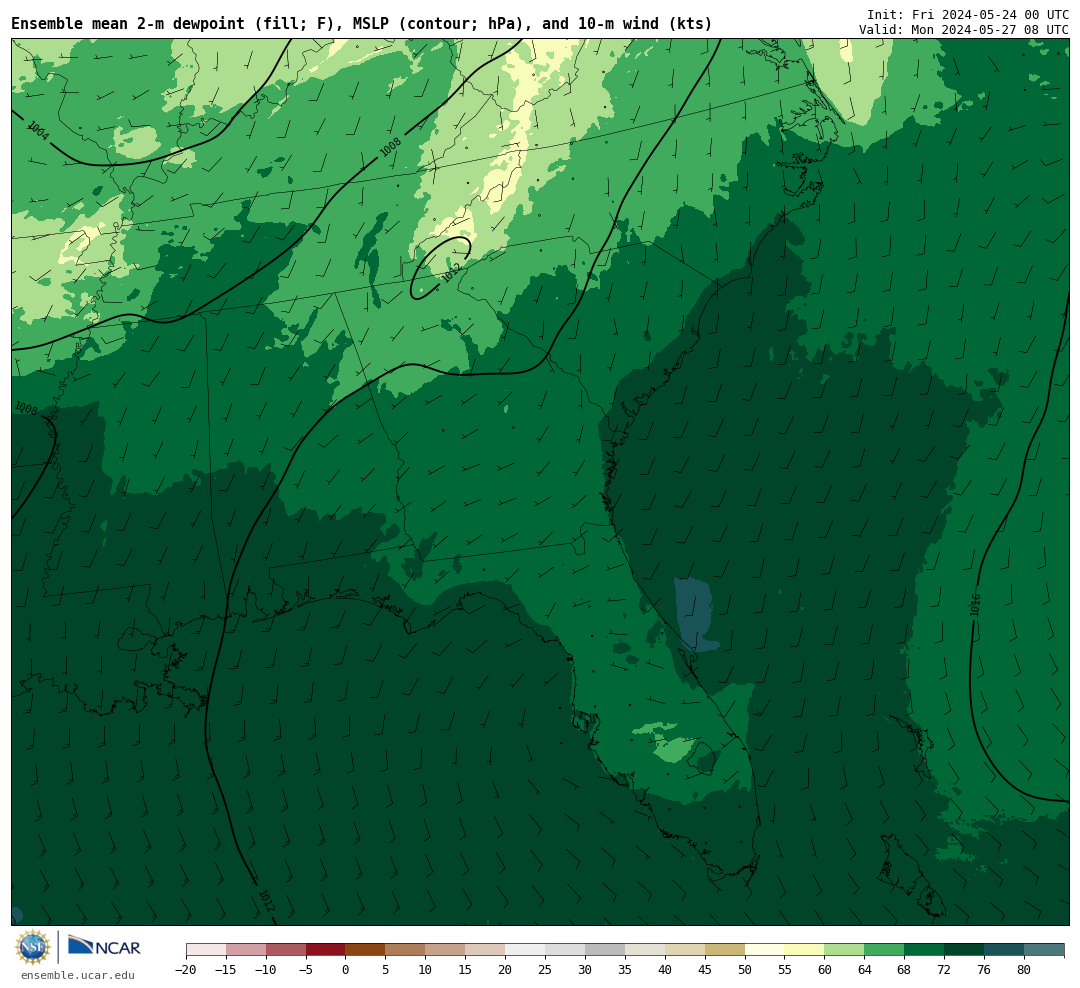This screenshot has height=988, width=1080.
Task: Click the 1016 isobar contour label
Action: pyautogui.click(x=975, y=605)
